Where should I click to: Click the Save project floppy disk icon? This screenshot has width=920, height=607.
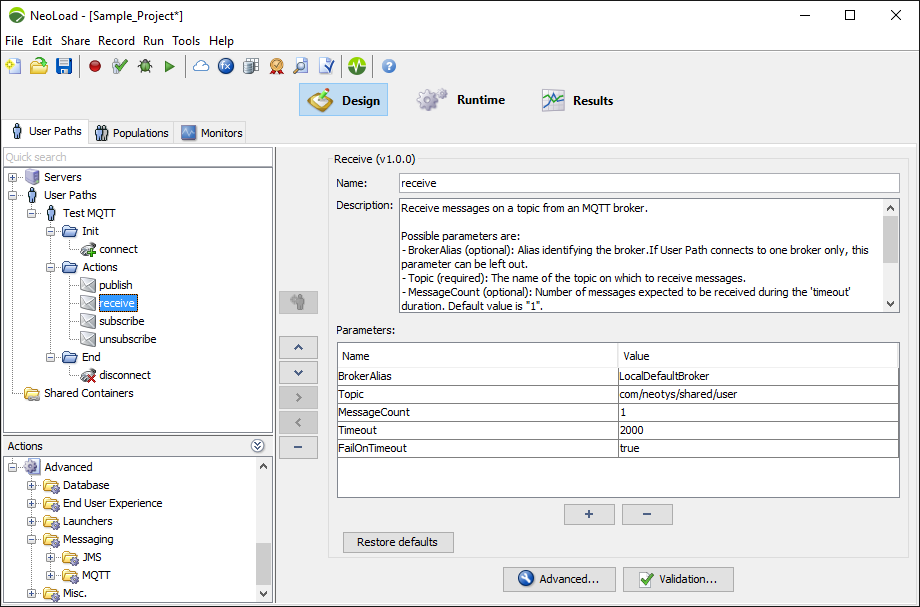[x=64, y=66]
